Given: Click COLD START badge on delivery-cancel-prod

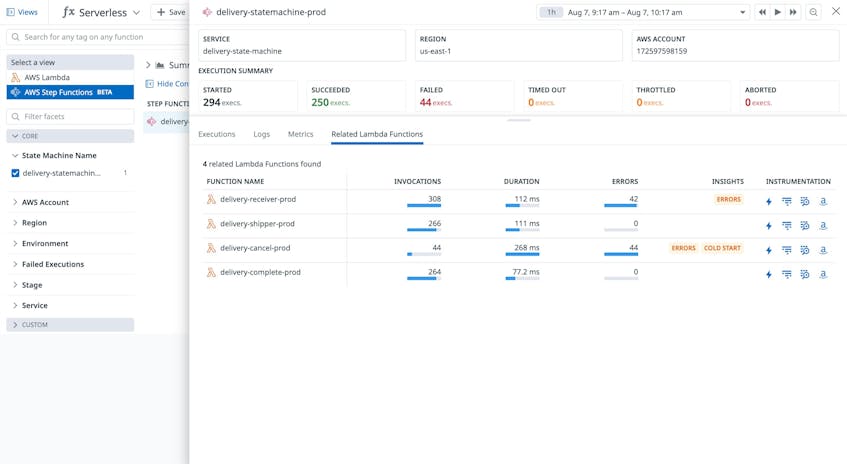Looking at the screenshot, I should 722,248.
